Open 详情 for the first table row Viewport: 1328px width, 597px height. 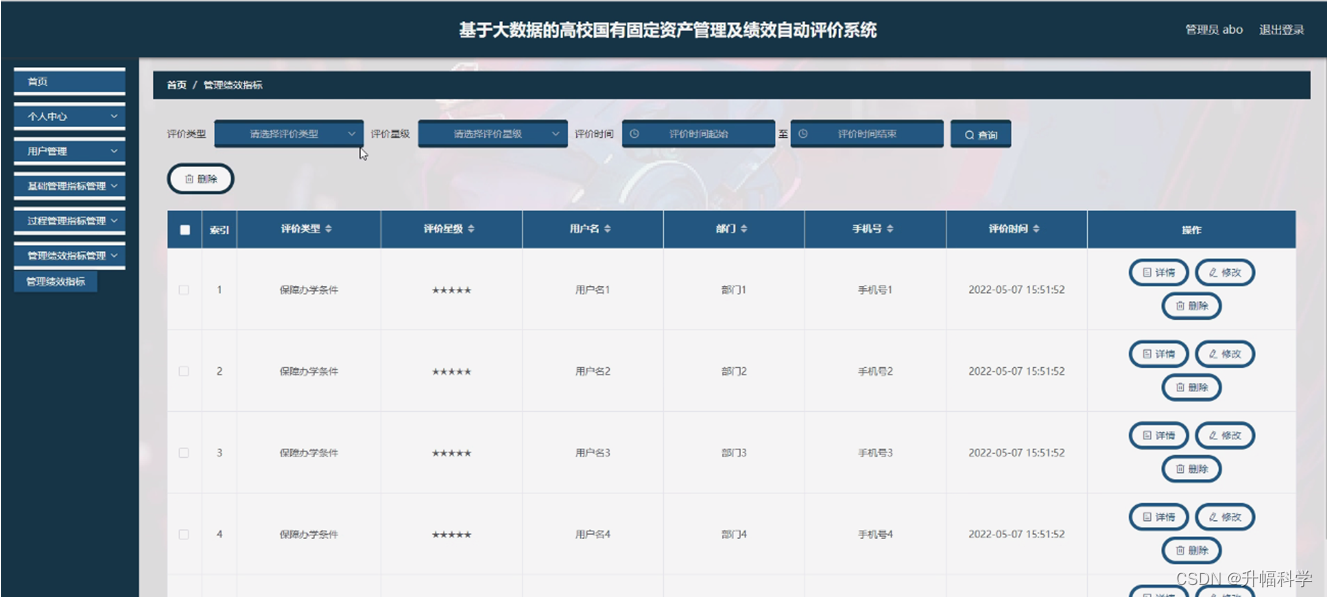click(x=1157, y=271)
